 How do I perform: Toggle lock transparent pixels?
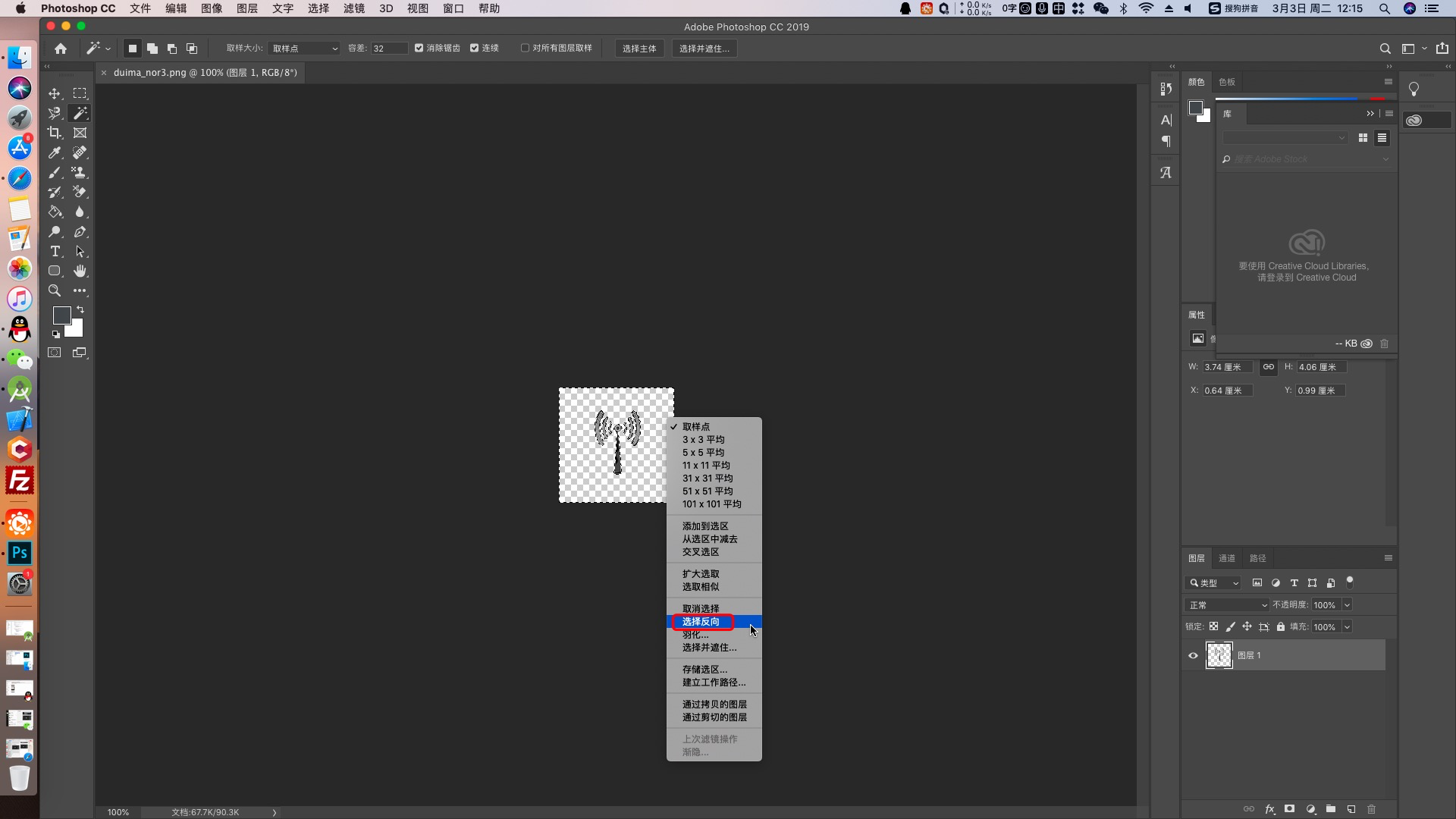1213,627
